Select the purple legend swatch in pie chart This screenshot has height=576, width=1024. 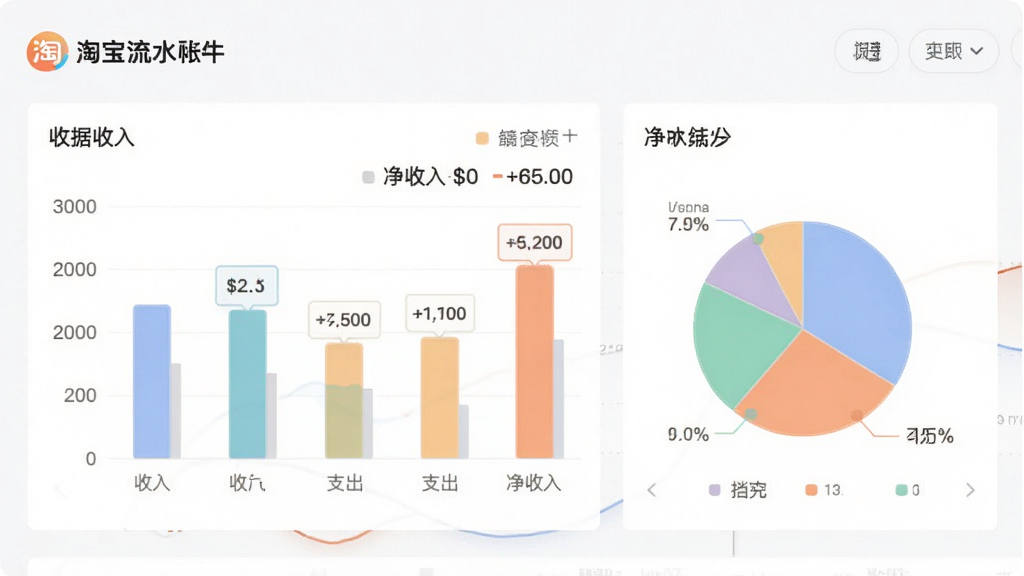pyautogui.click(x=714, y=490)
